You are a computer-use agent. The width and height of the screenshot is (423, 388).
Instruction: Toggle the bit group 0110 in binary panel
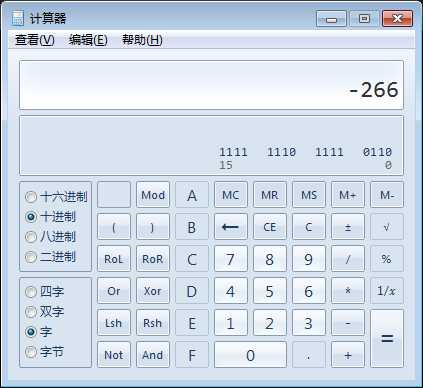point(377,152)
